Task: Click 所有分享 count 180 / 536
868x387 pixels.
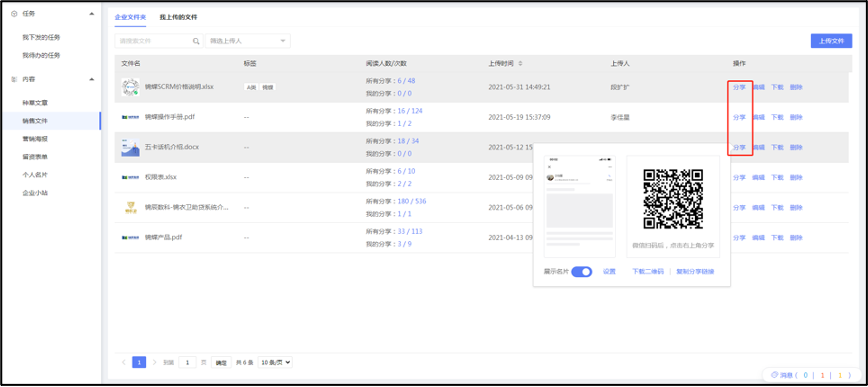Action: [412, 201]
